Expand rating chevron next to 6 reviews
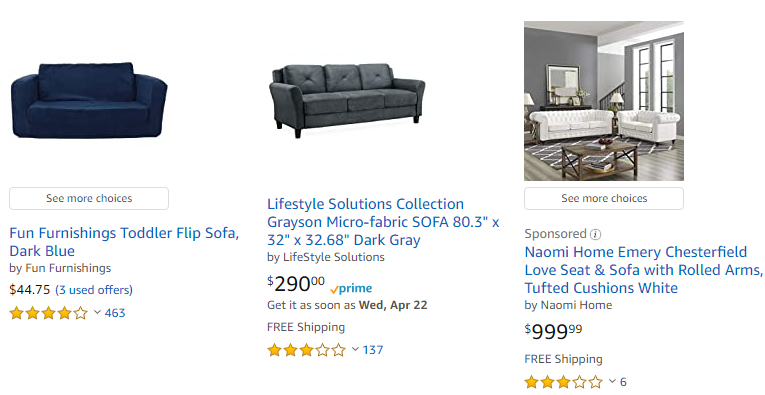Image resolution: width=765 pixels, height=395 pixels. tap(612, 381)
